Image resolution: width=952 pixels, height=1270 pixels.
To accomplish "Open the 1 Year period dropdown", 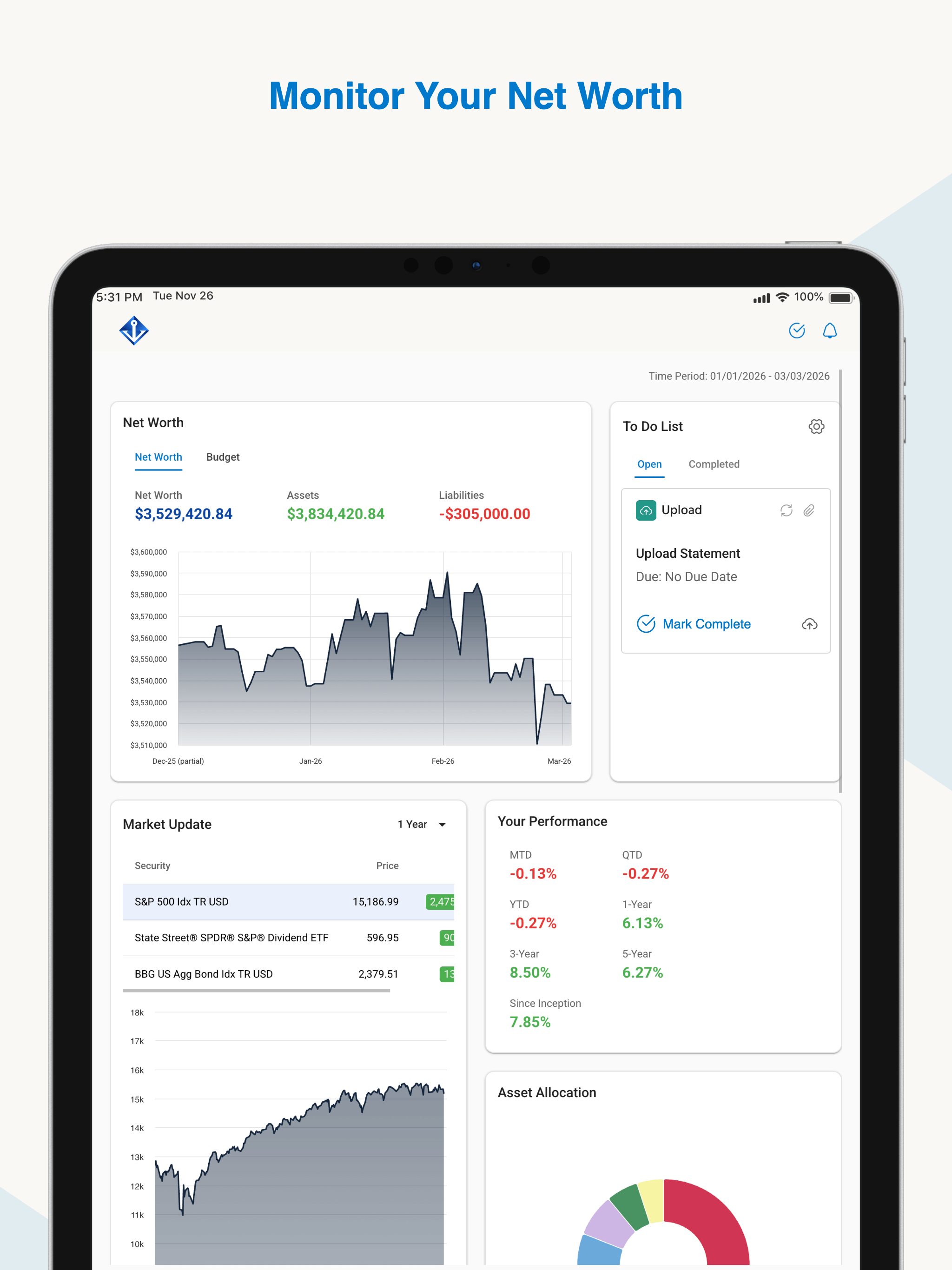I will click(x=422, y=825).
